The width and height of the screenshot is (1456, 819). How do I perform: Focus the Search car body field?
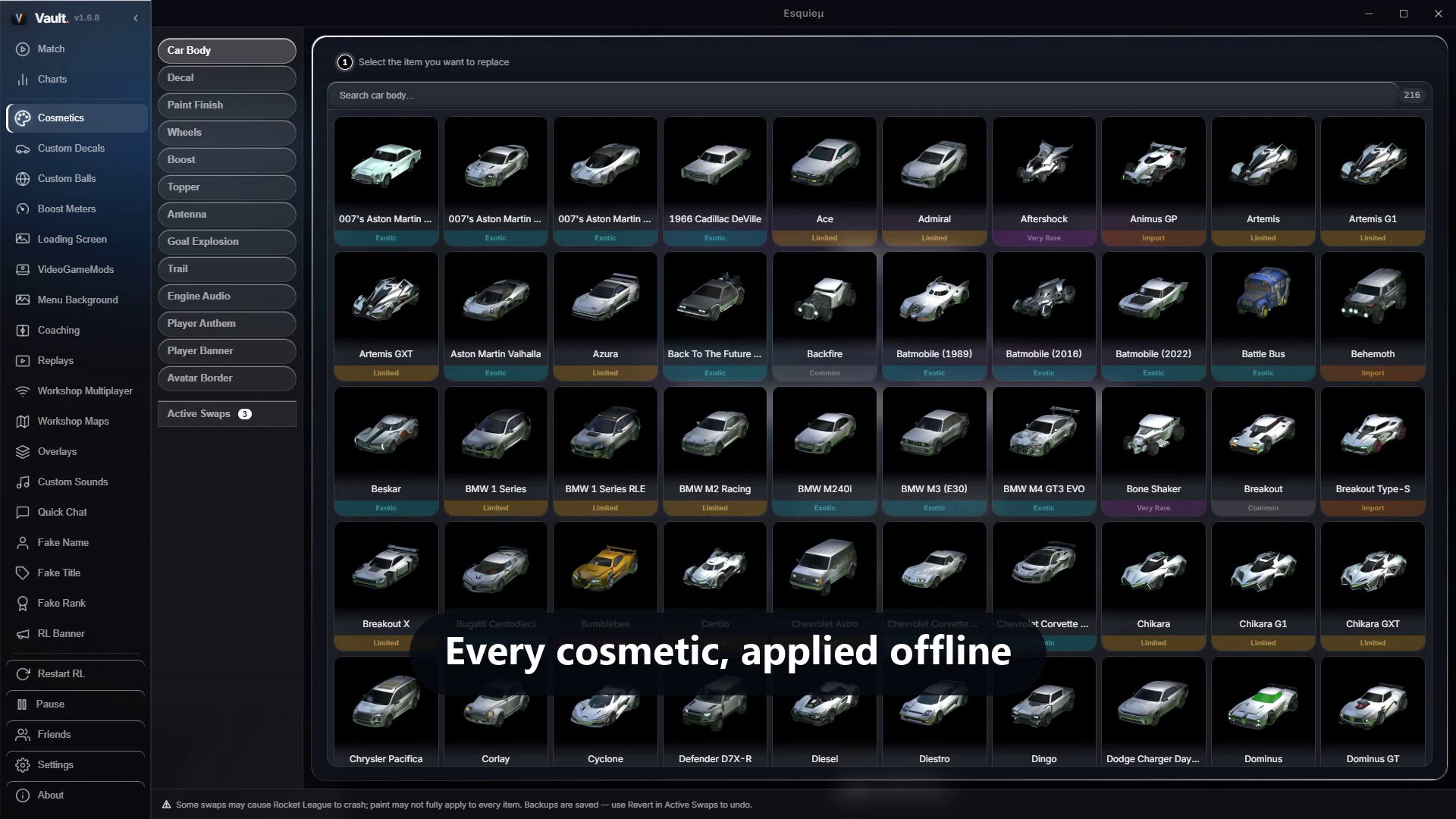coord(863,96)
